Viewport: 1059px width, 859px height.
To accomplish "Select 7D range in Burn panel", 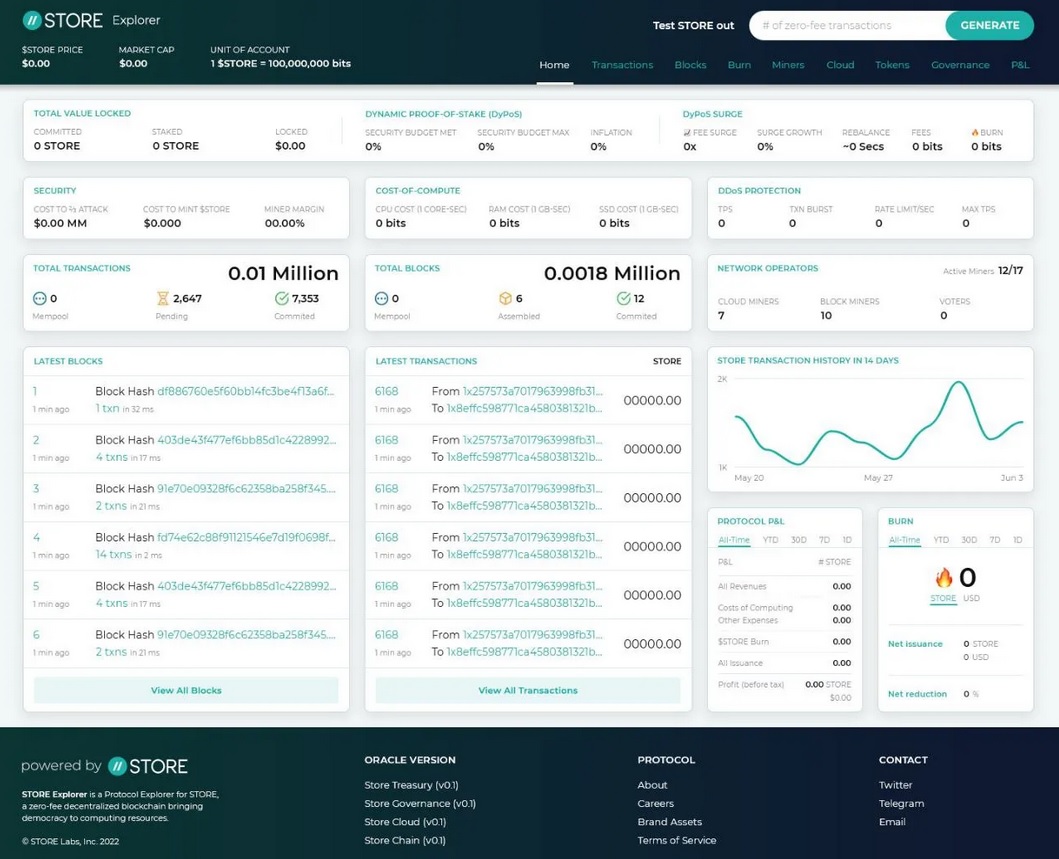I will 995,540.
